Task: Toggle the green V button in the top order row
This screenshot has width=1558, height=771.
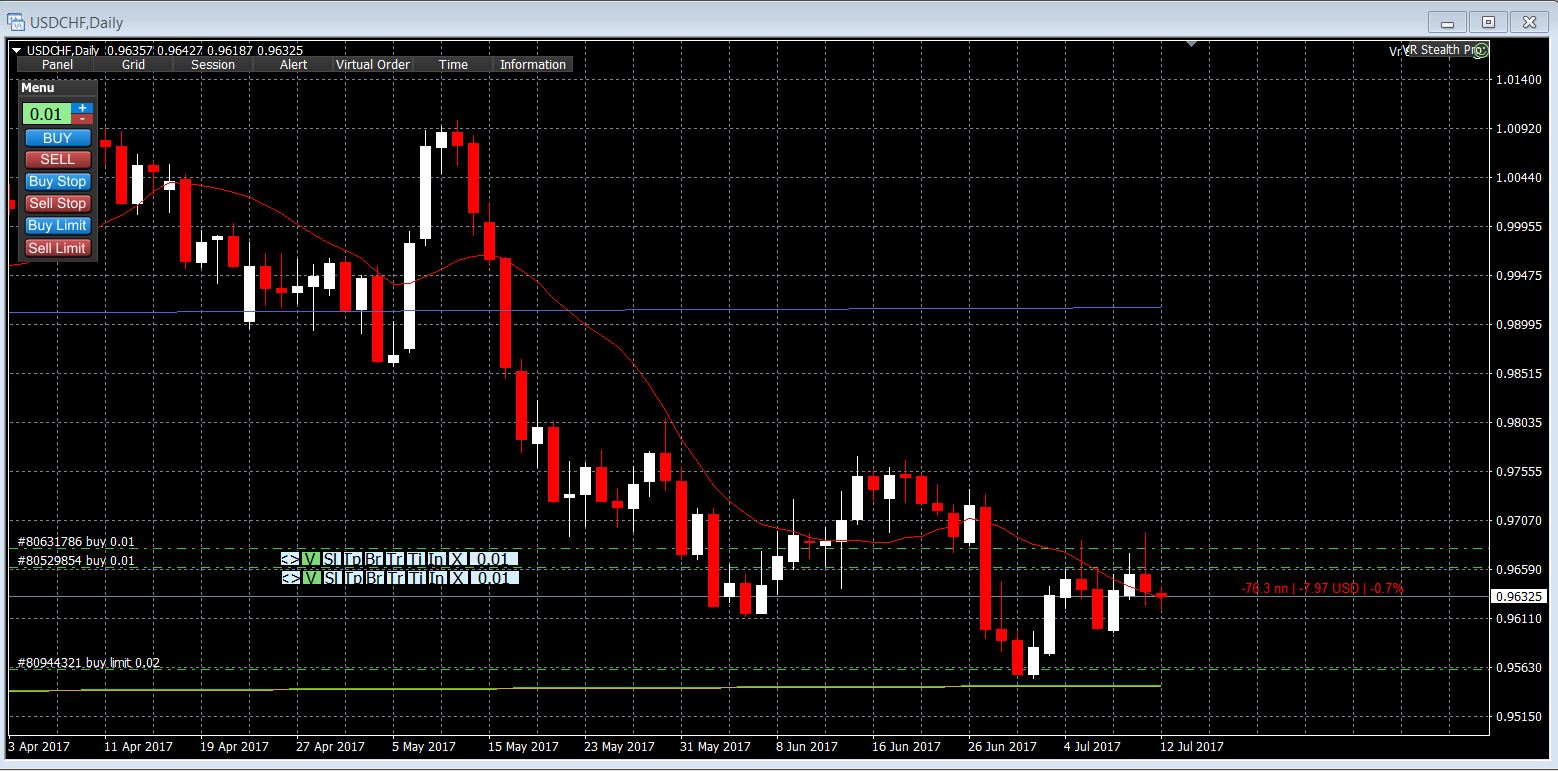Action: click(x=310, y=559)
